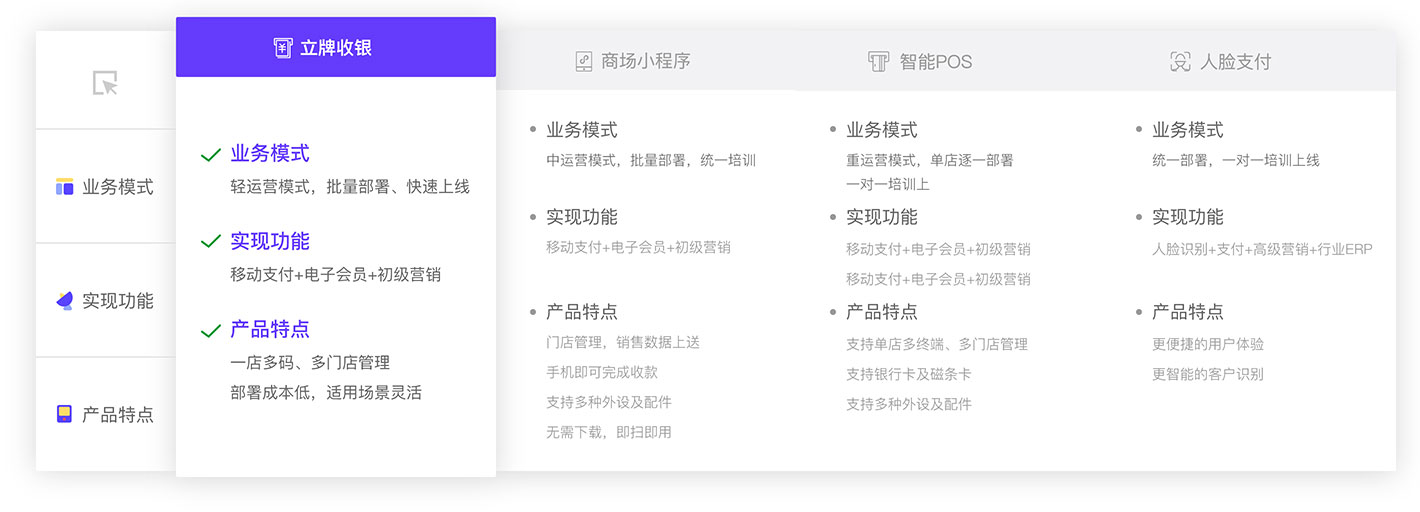This screenshot has width=1420, height=512.
Task: Switch to the 商场小程序 tab
Action: click(645, 62)
